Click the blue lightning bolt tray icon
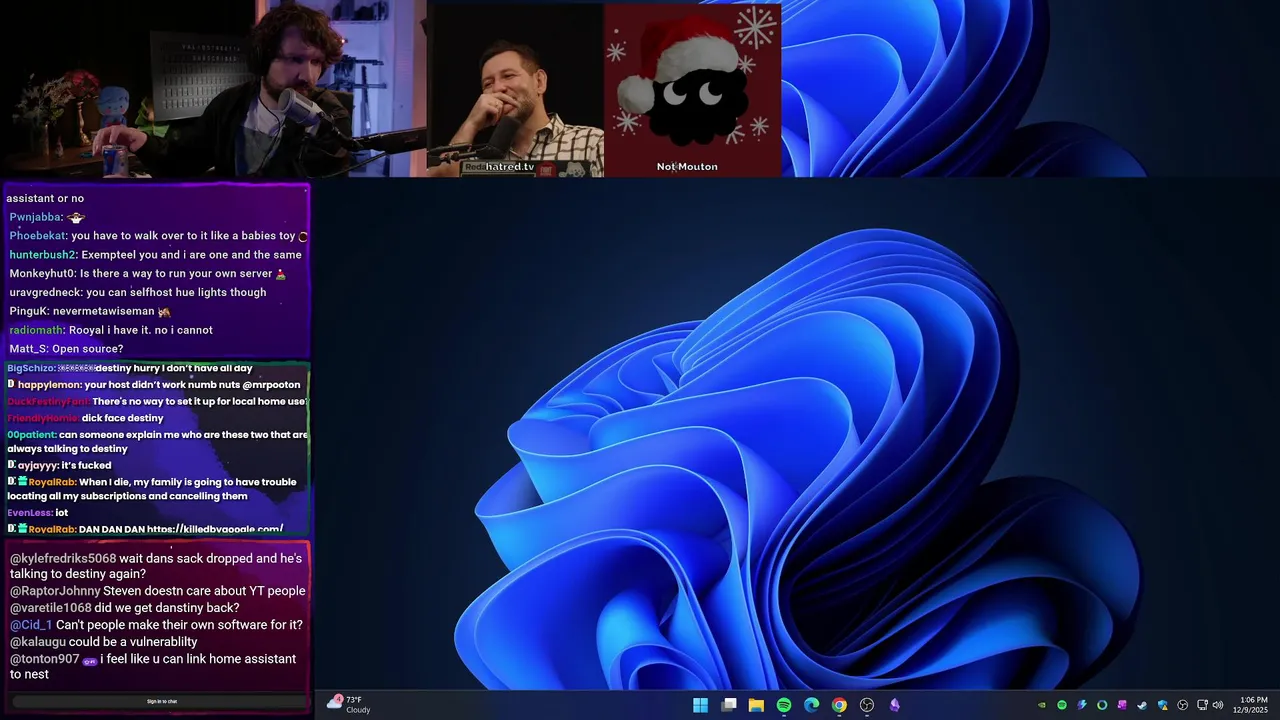 click(x=1082, y=705)
